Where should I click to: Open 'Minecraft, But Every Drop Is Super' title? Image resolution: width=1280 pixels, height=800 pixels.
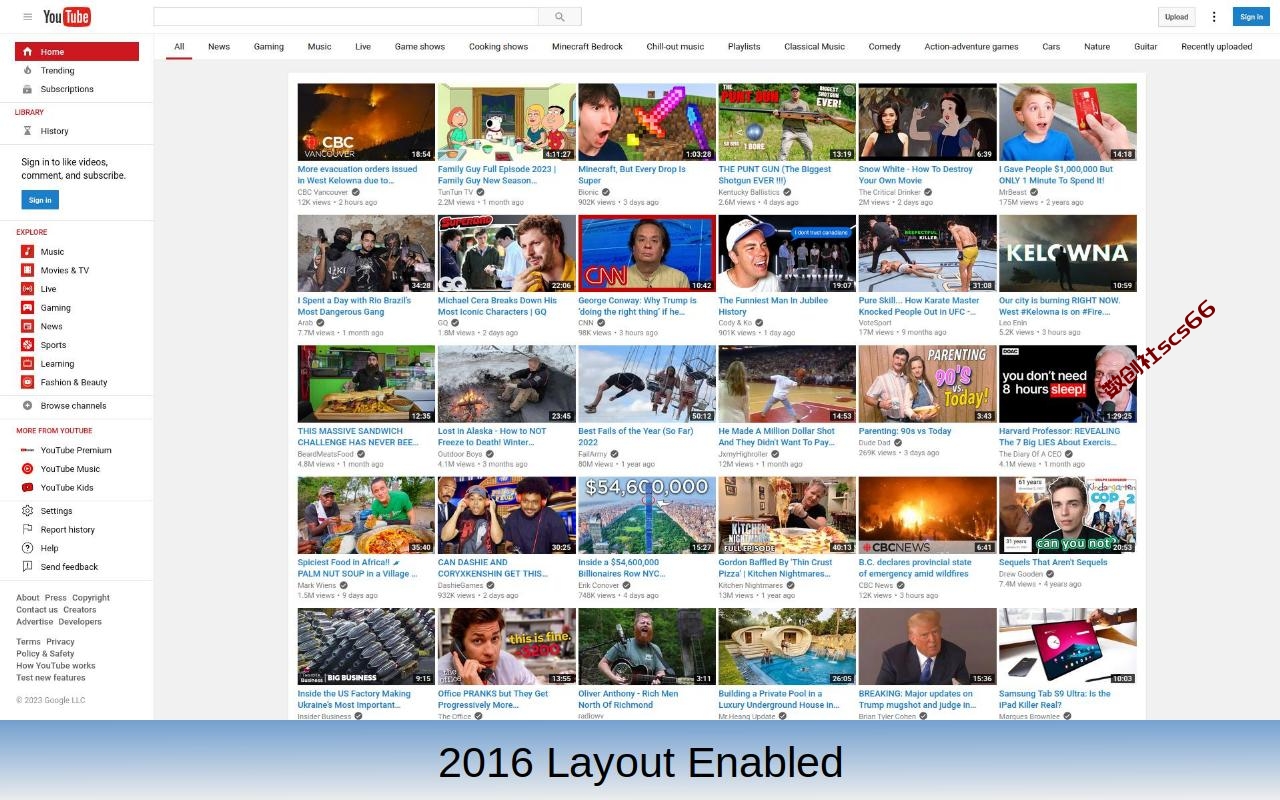pos(632,175)
